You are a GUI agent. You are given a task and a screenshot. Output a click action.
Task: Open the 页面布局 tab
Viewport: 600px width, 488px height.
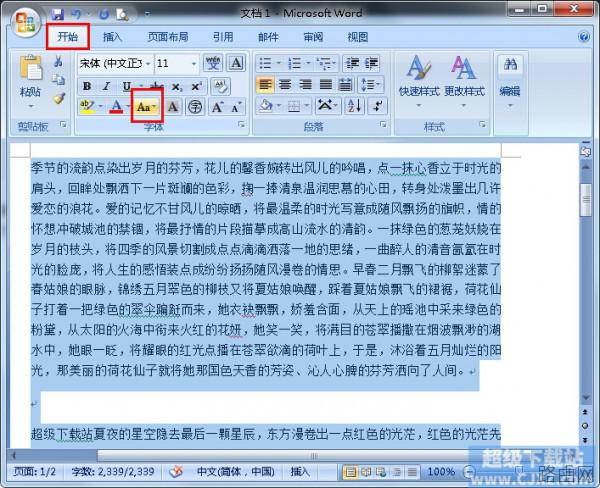pos(168,37)
